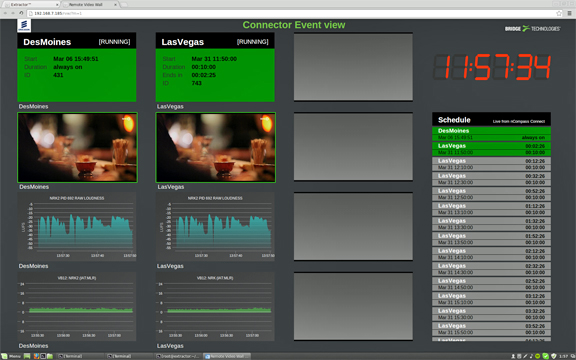Screen dimensions: 576x360
Task: Open a new browser tab
Action: [124, 4]
